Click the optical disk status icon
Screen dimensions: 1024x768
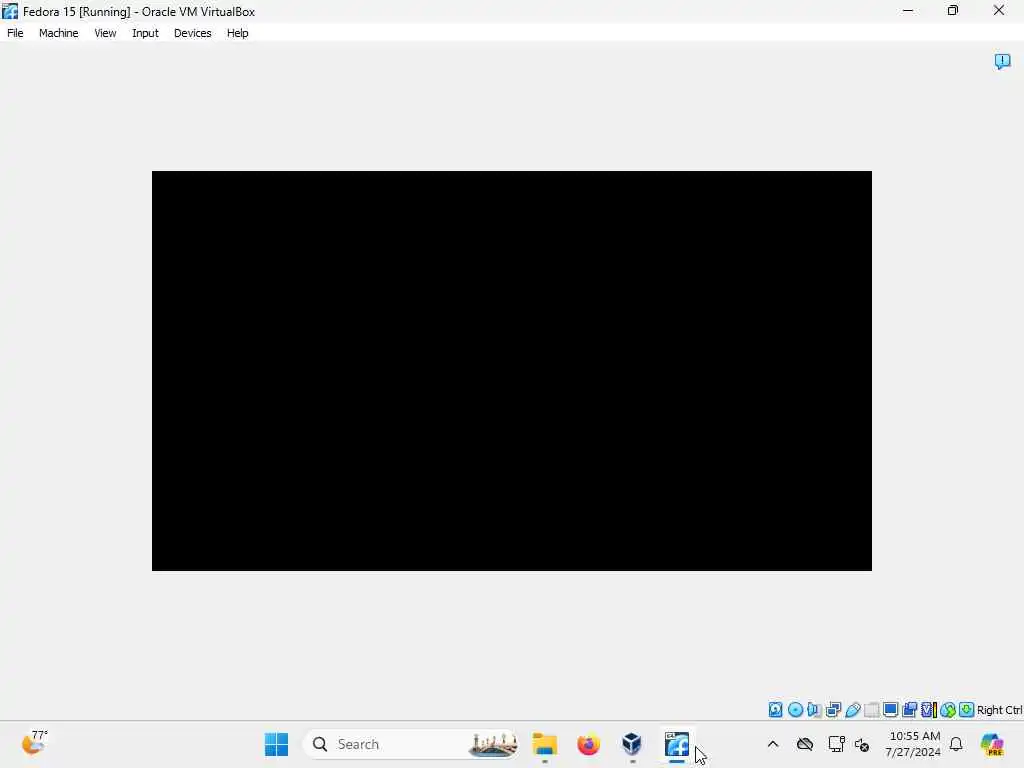tap(795, 709)
